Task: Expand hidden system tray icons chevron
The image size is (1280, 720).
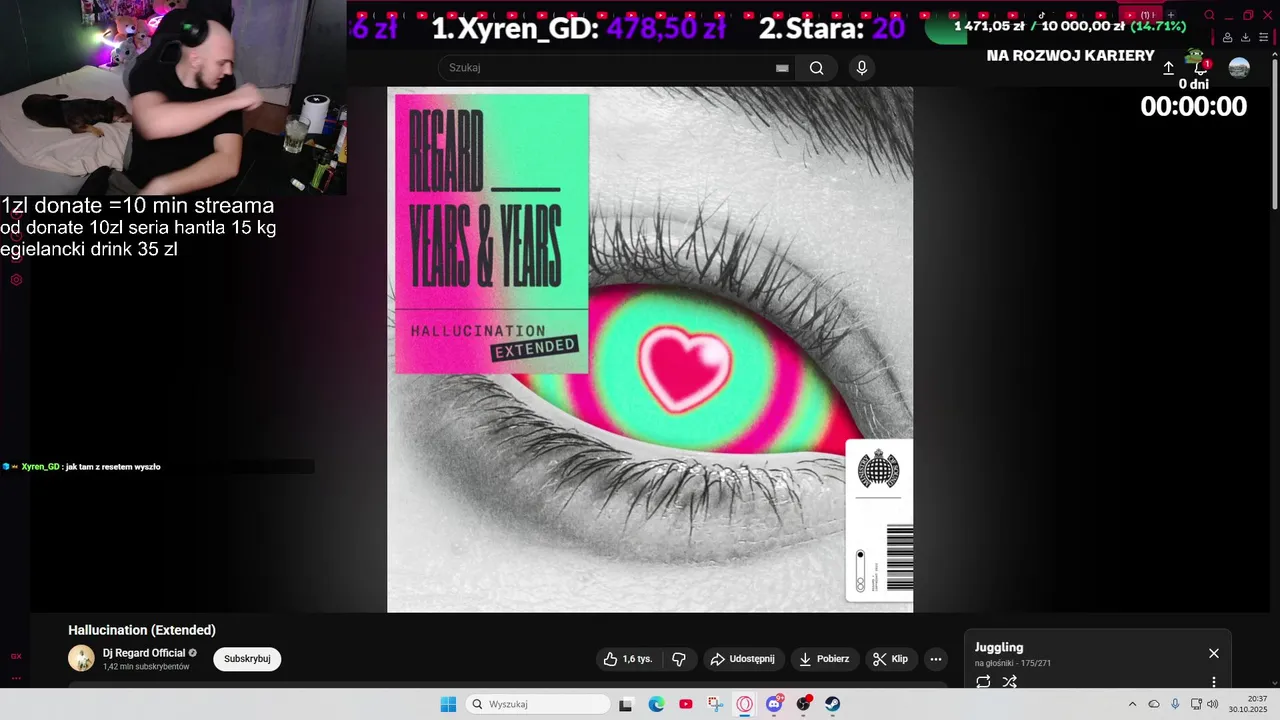Action: click(1132, 704)
